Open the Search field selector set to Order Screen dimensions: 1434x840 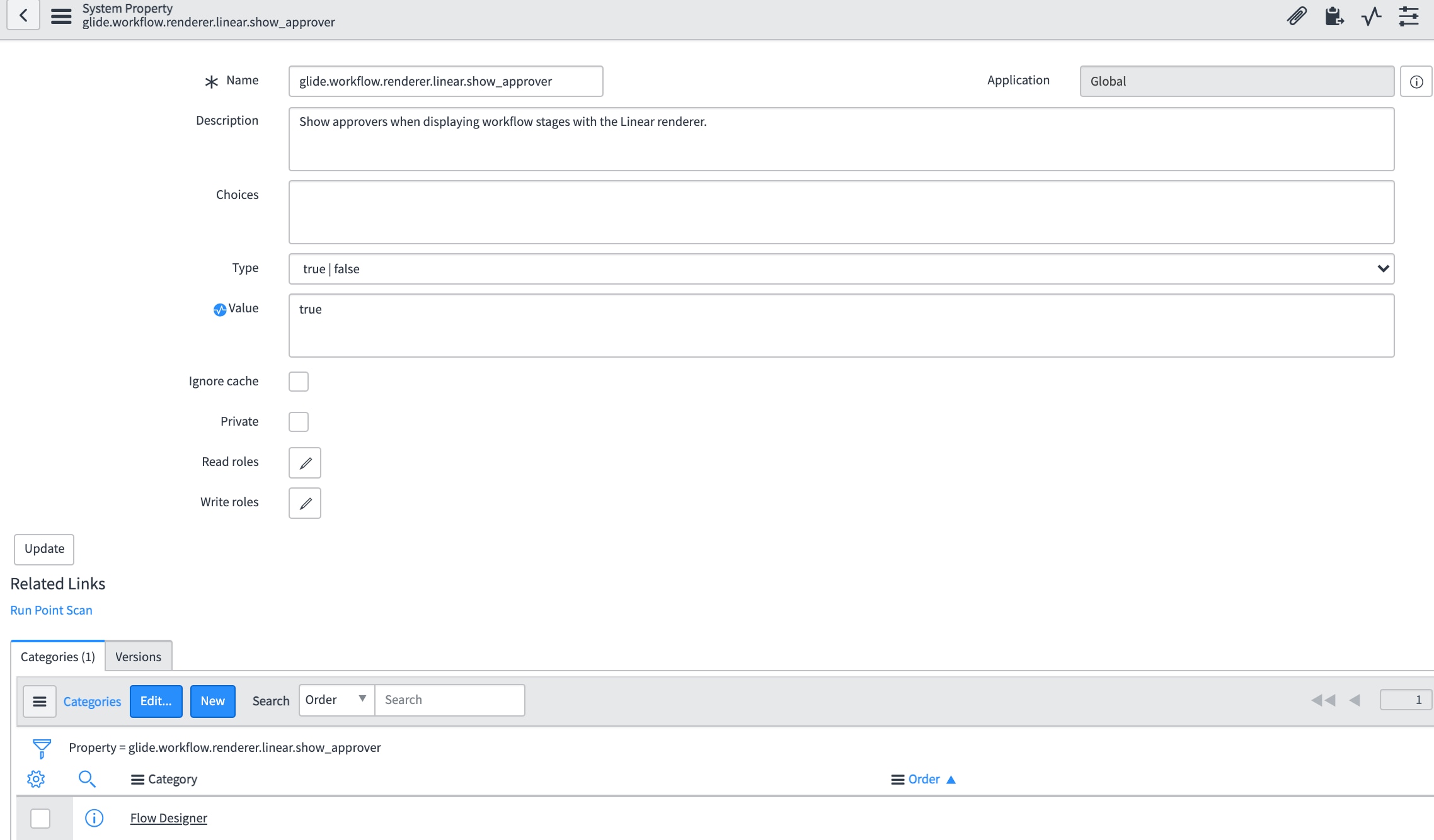[x=337, y=700]
